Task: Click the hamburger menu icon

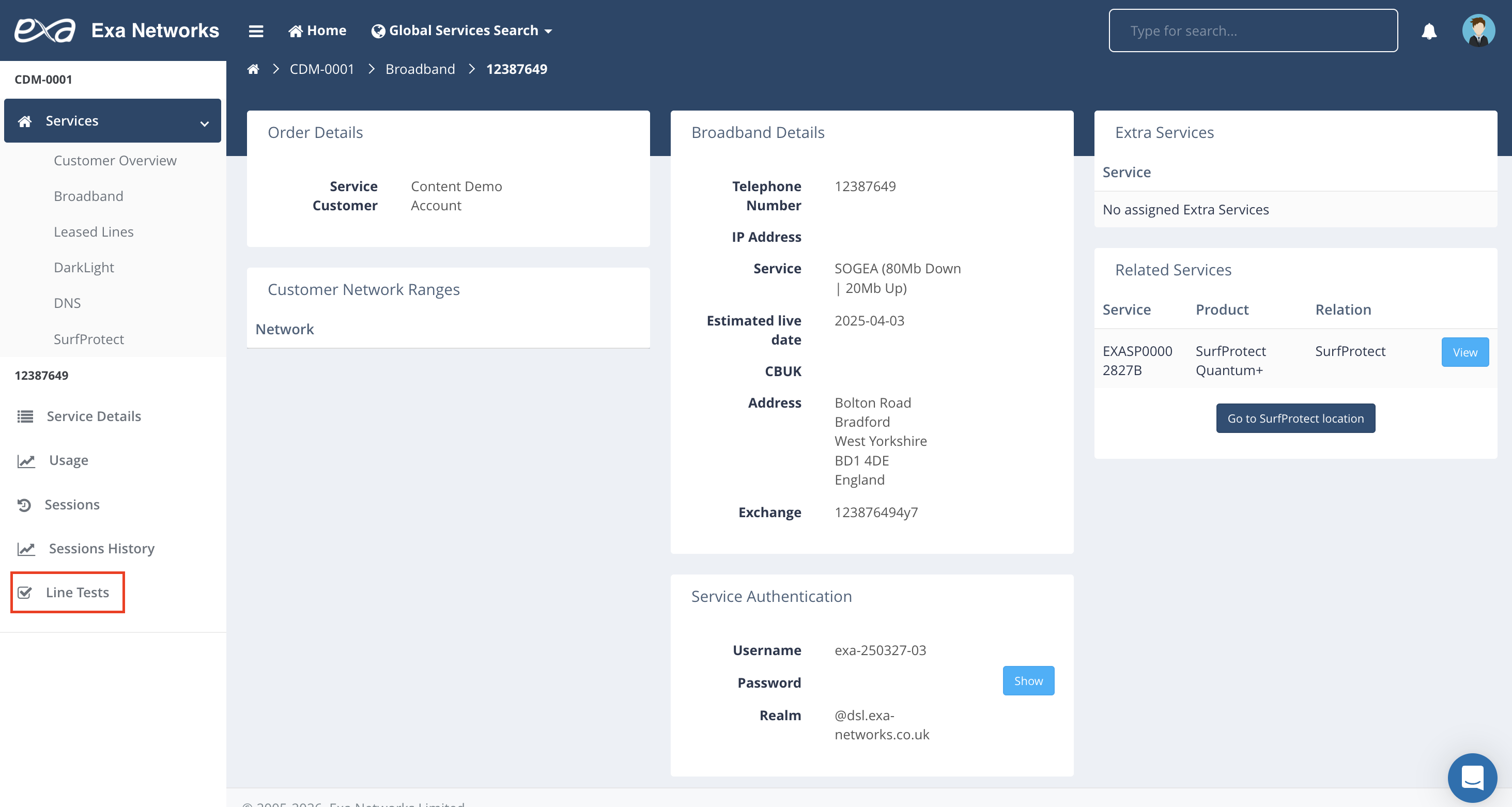Action: click(x=255, y=30)
